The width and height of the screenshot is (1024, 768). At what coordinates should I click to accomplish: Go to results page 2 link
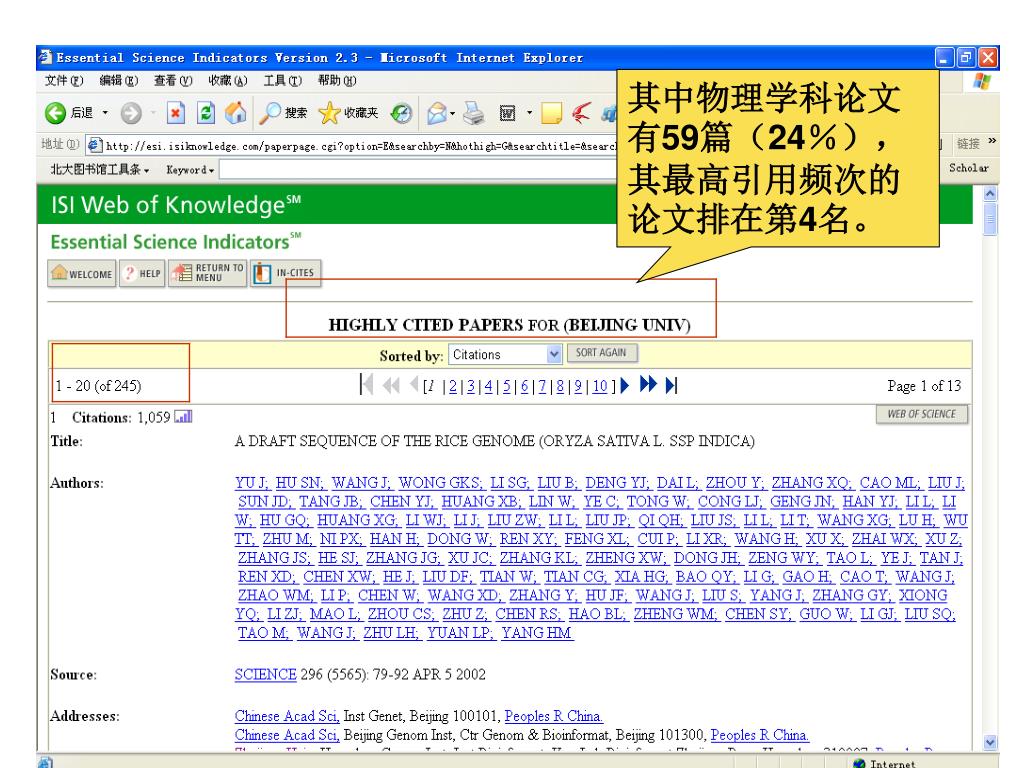pos(453,386)
